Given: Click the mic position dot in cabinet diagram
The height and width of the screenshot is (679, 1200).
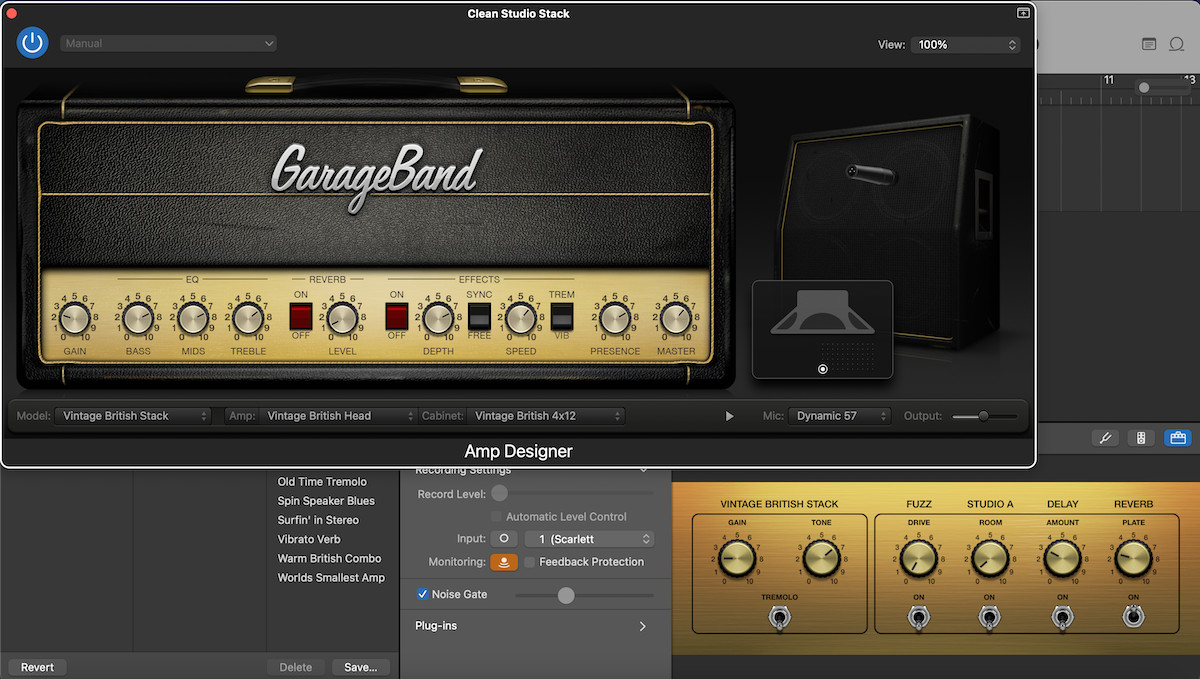Looking at the screenshot, I should (822, 369).
